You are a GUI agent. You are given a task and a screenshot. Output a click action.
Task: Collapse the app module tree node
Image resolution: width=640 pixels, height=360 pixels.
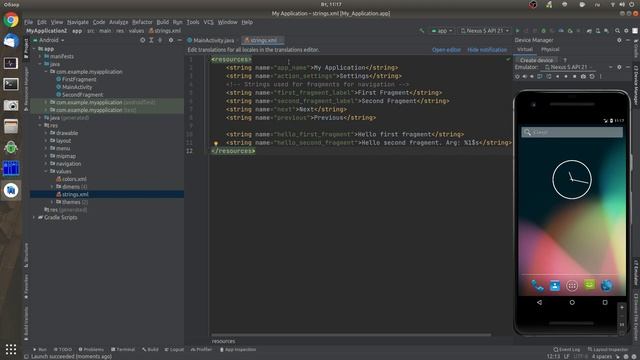(34, 49)
